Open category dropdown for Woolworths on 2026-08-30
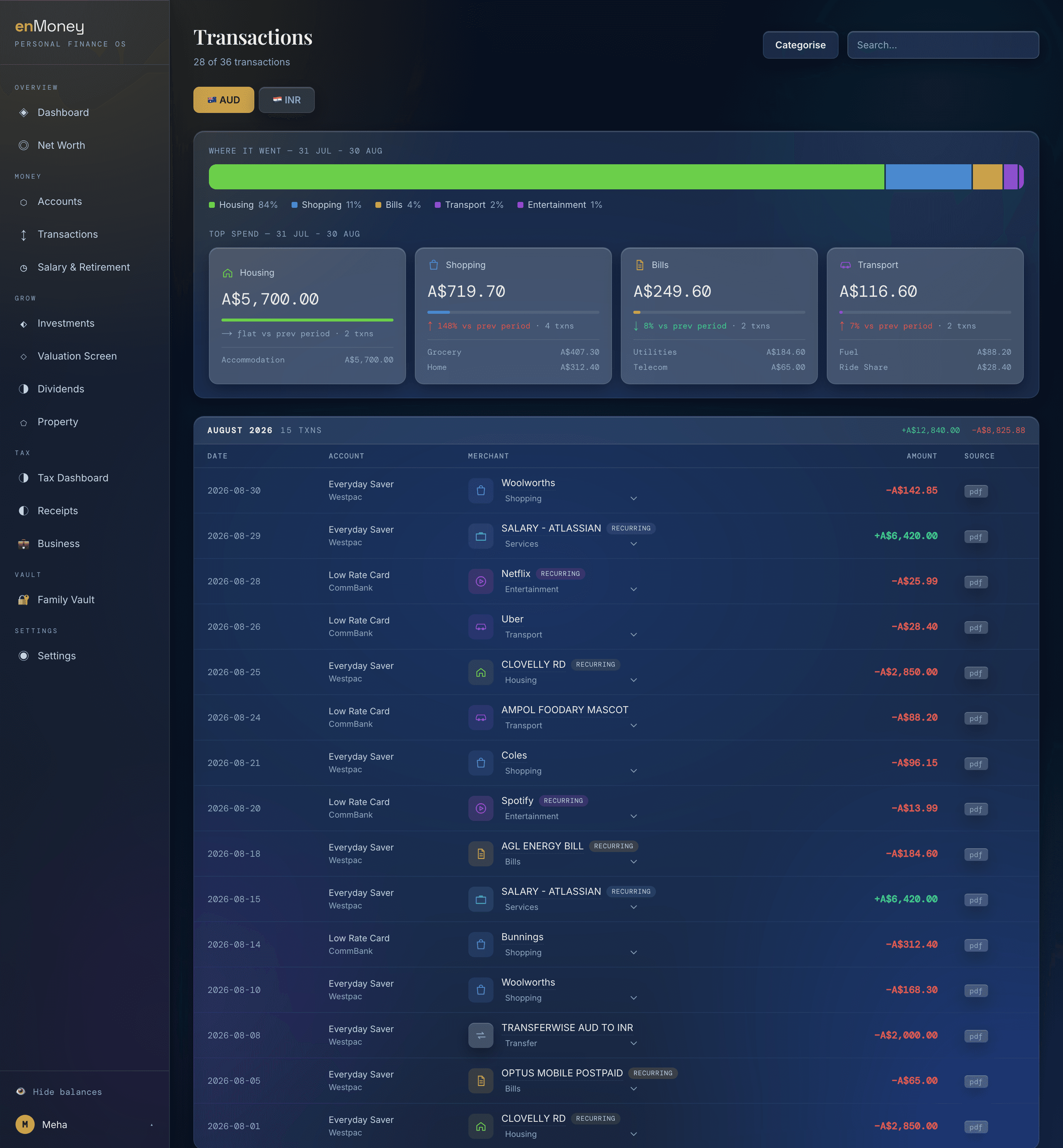The height and width of the screenshot is (1148, 1063). coord(571,499)
